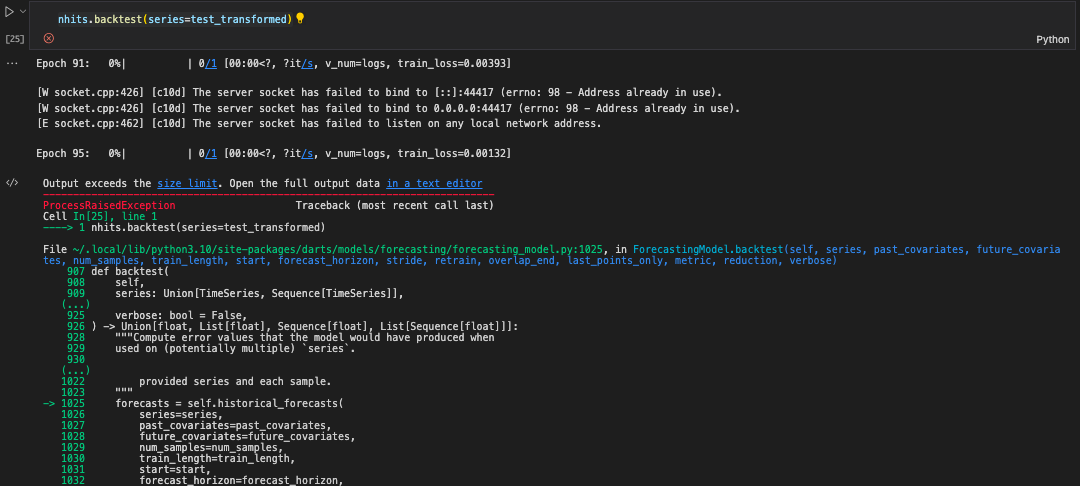Click the 'ProcessRaisedException' error name

(x=109, y=205)
